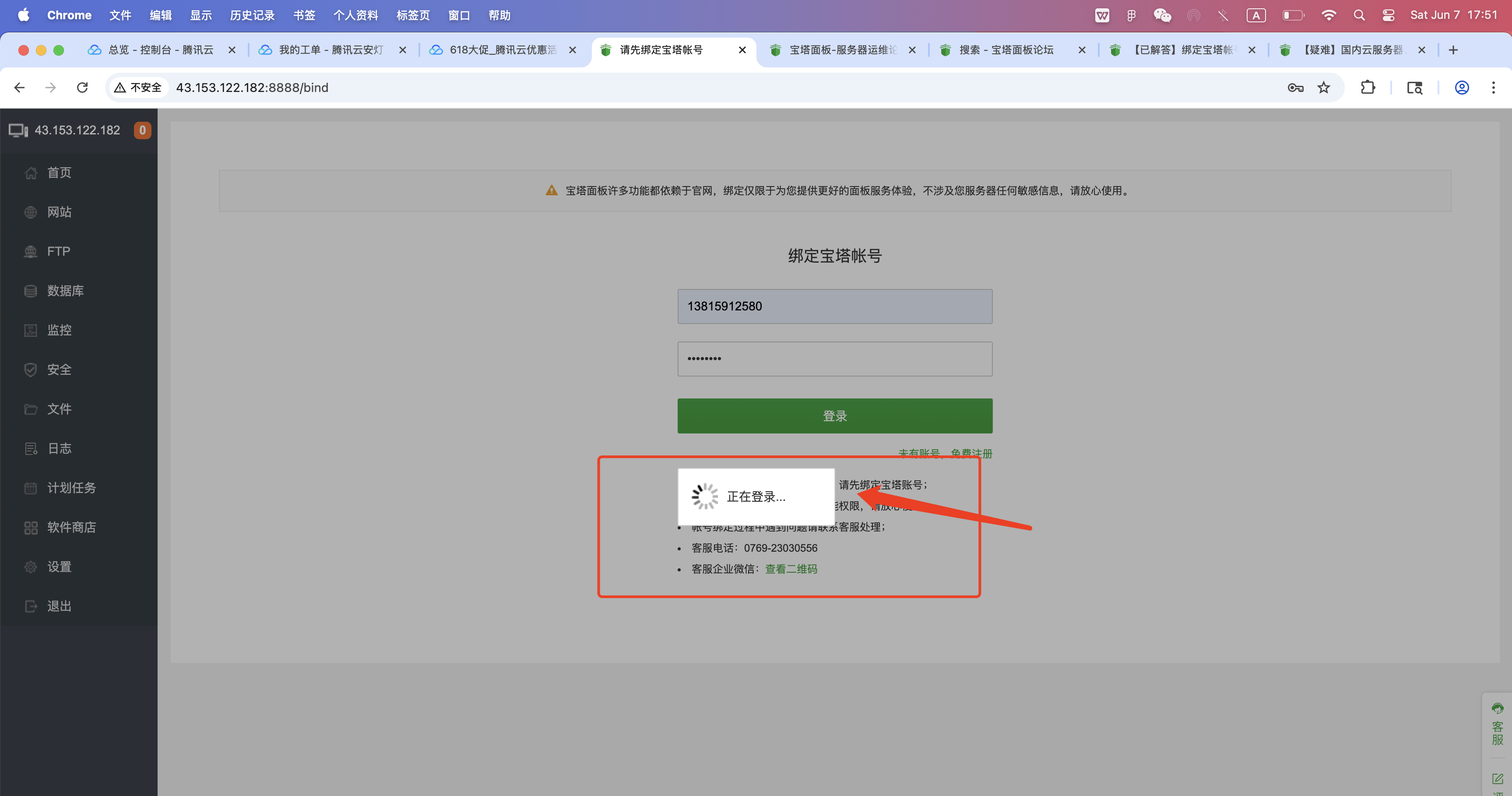
Task: Click the browser back arrow
Action: pyautogui.click(x=19, y=88)
